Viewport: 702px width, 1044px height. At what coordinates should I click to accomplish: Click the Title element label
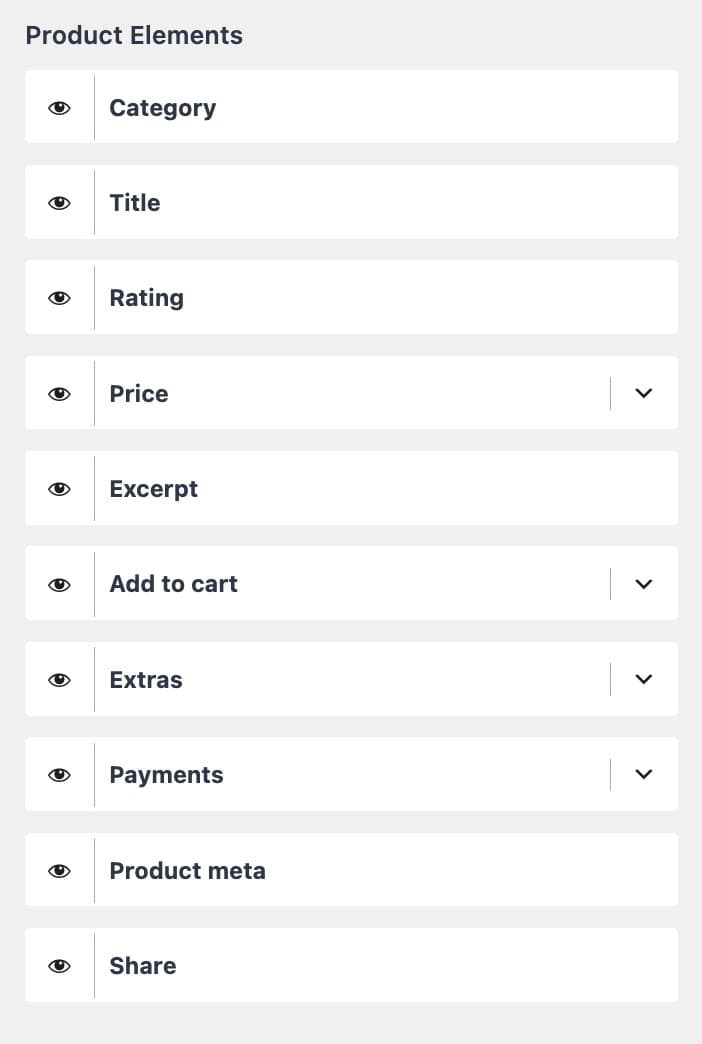click(134, 202)
